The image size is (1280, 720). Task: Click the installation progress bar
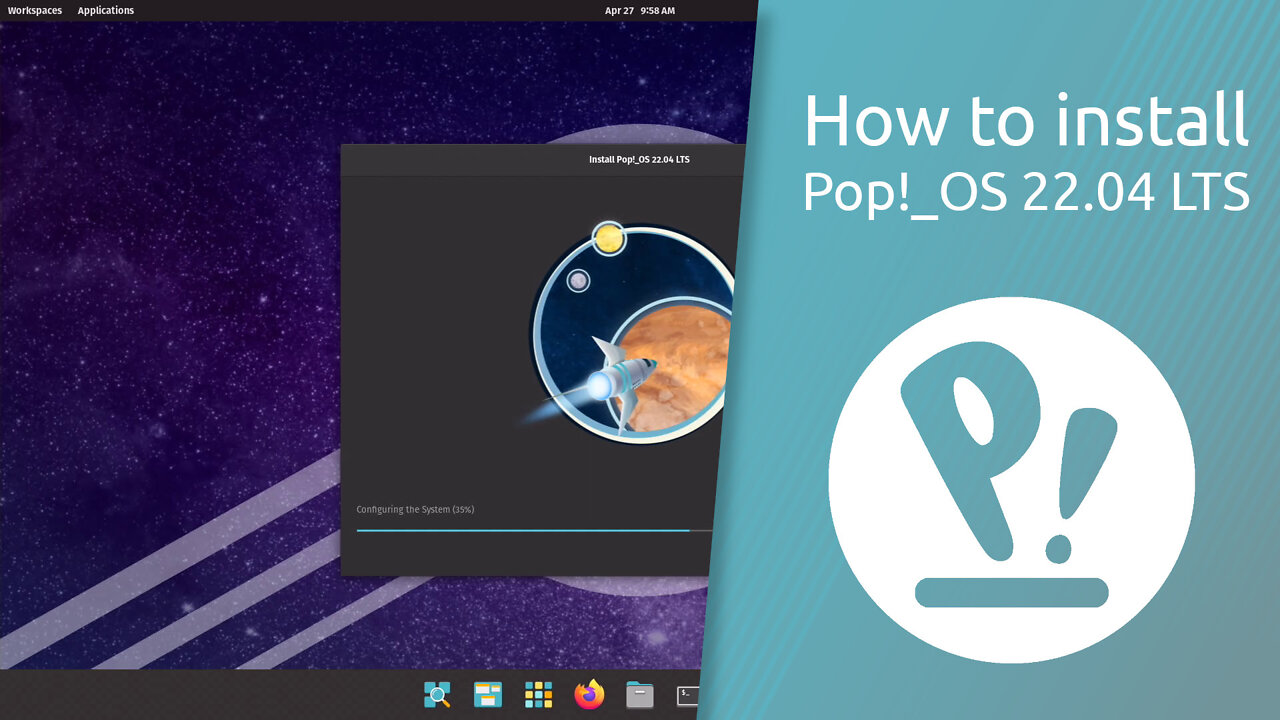coord(535,530)
